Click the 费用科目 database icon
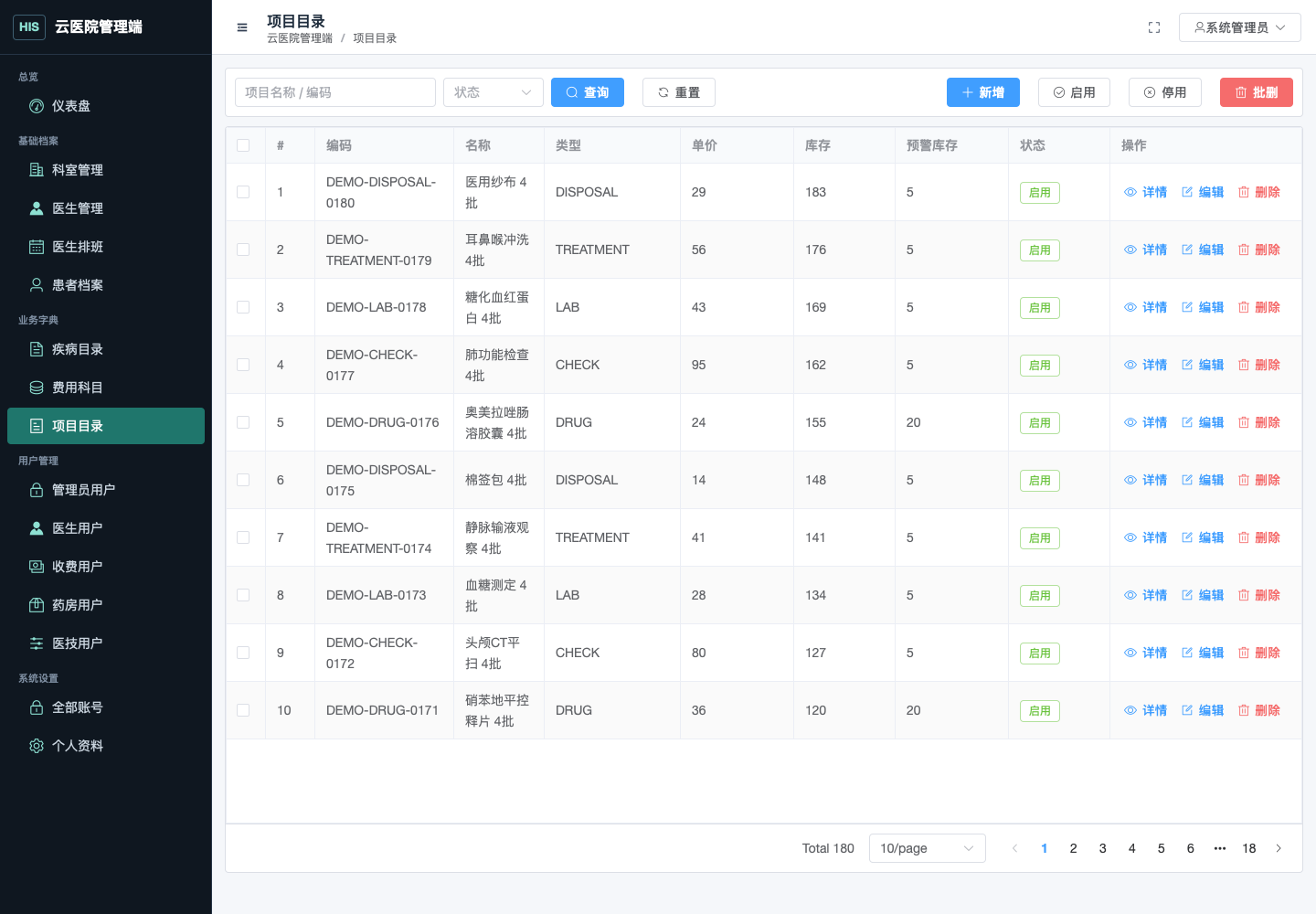The width and height of the screenshot is (1316, 914). pos(37,388)
